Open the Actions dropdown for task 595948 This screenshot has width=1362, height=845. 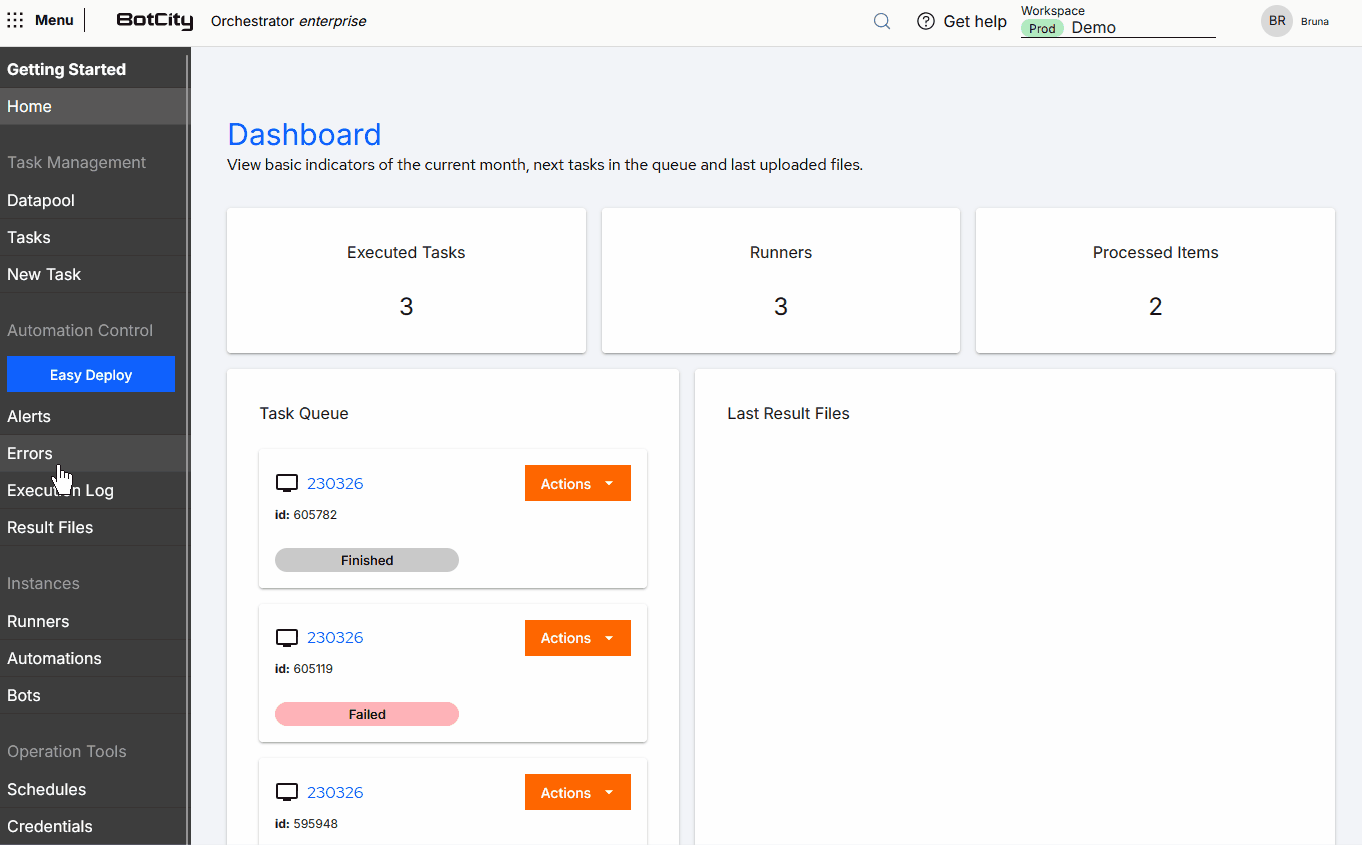point(577,791)
